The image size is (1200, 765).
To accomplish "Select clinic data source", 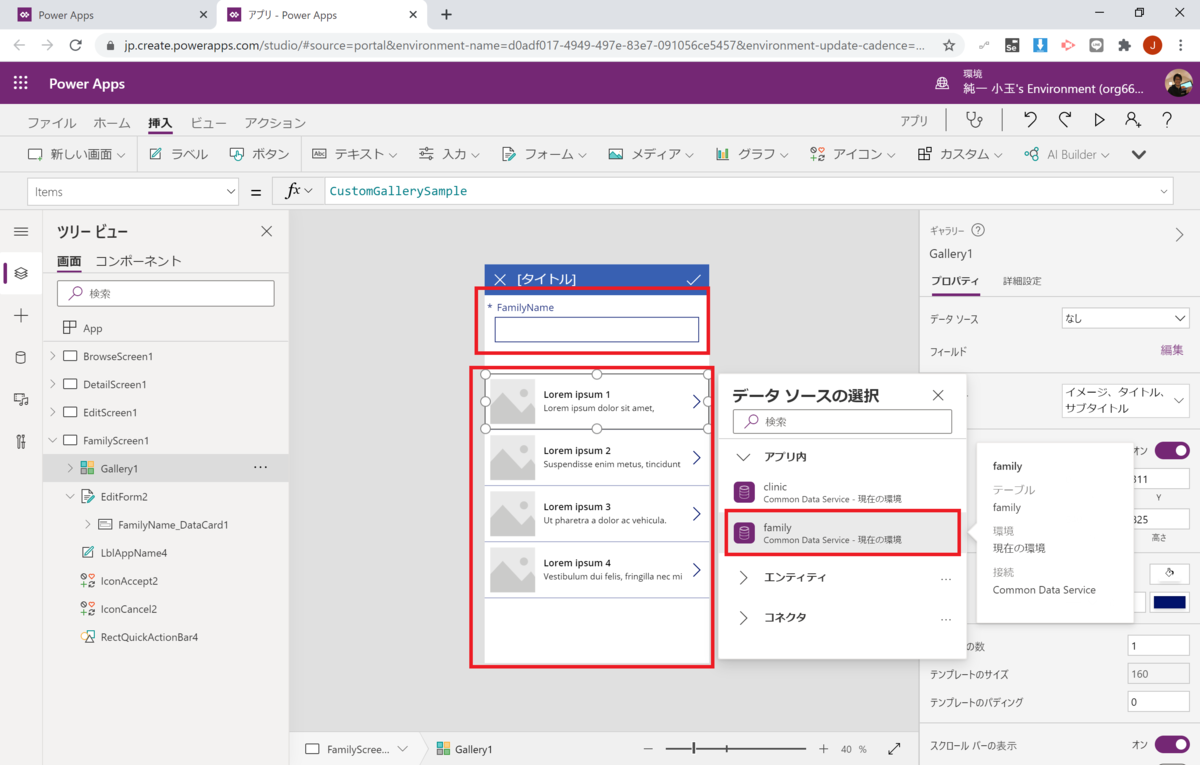I will [842, 492].
